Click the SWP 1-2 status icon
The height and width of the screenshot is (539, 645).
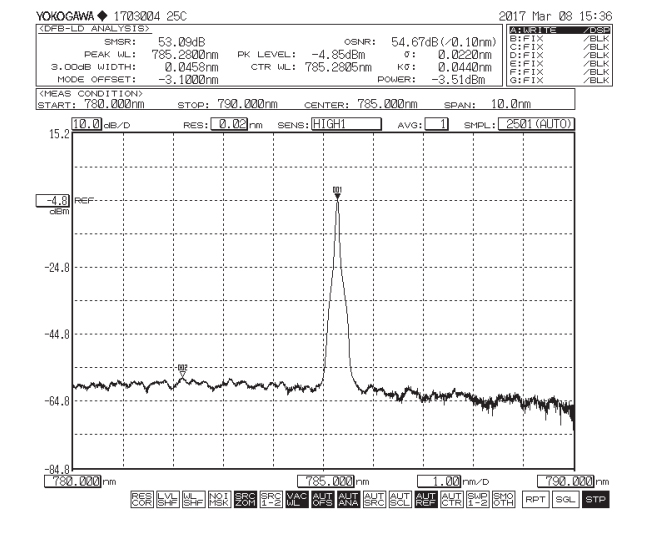[478, 499]
